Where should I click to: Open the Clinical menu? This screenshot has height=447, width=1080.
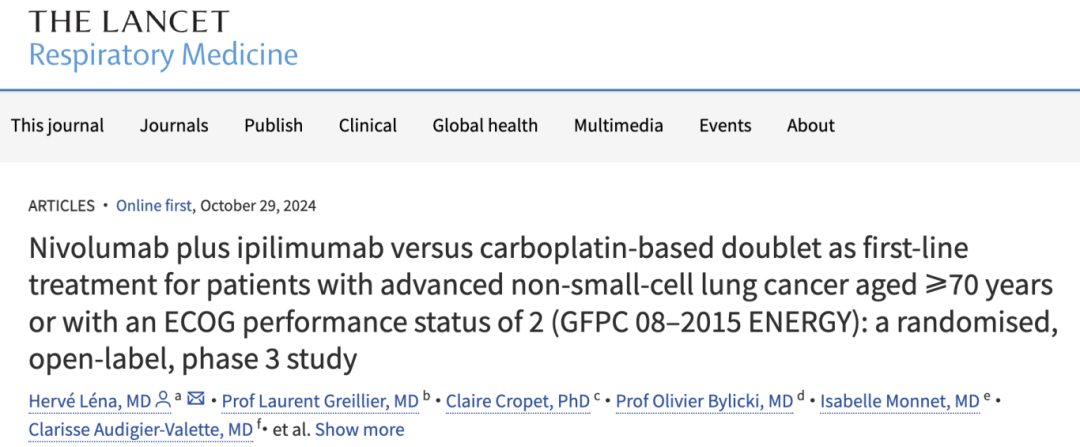[368, 125]
